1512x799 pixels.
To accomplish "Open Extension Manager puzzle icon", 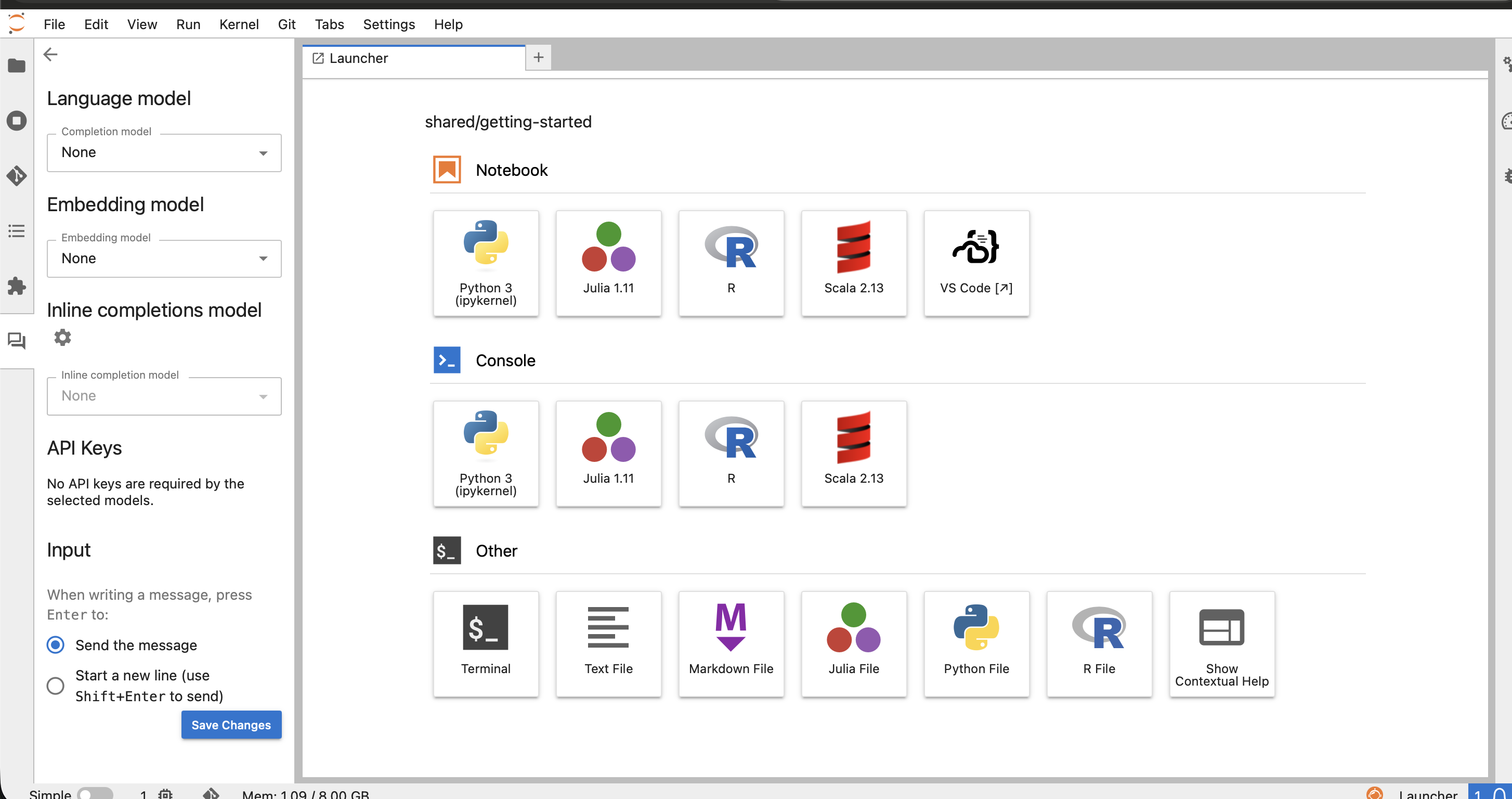I will [17, 286].
